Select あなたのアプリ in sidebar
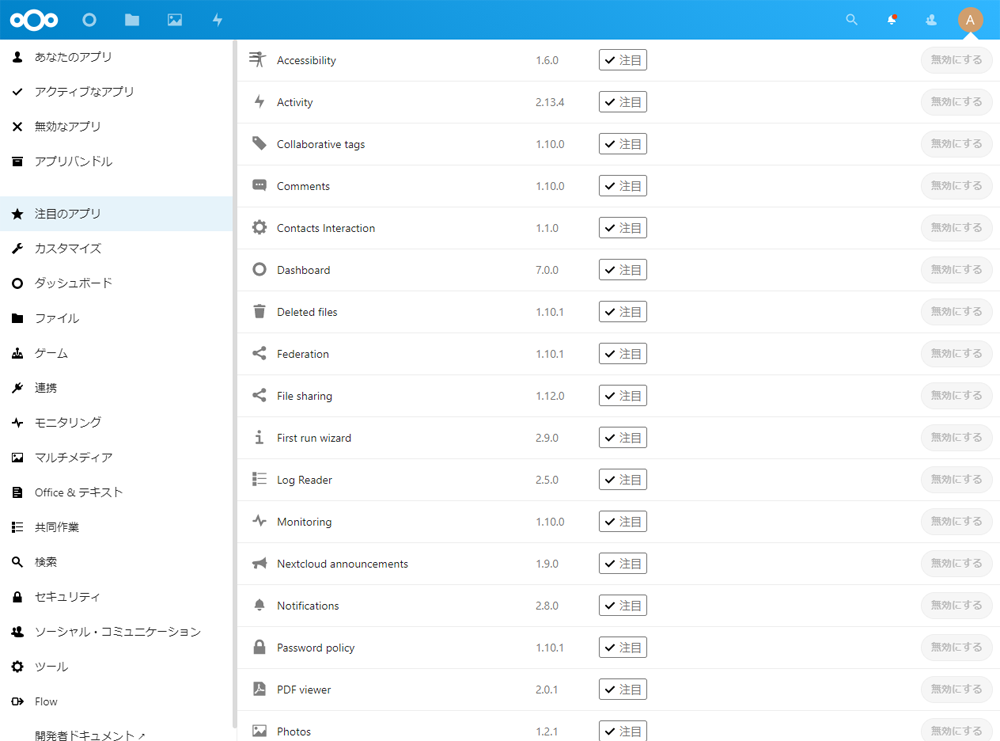The width and height of the screenshot is (1000, 741). (x=117, y=57)
